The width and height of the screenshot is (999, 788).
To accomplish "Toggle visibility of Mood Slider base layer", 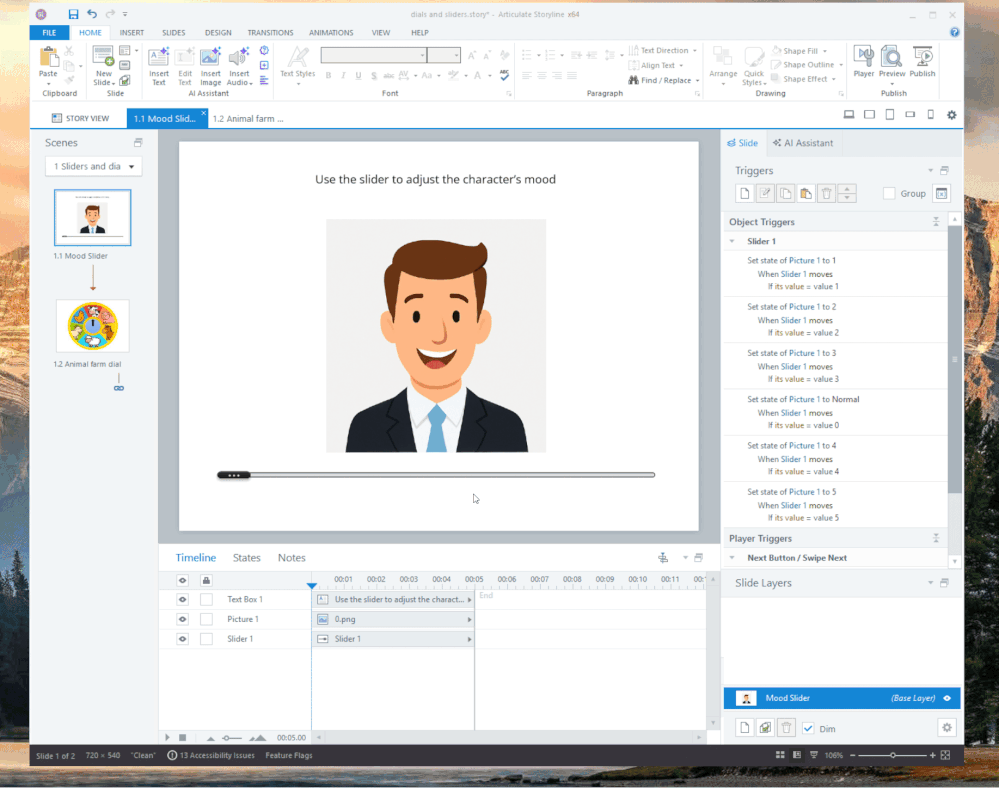I will pyautogui.click(x=947, y=698).
